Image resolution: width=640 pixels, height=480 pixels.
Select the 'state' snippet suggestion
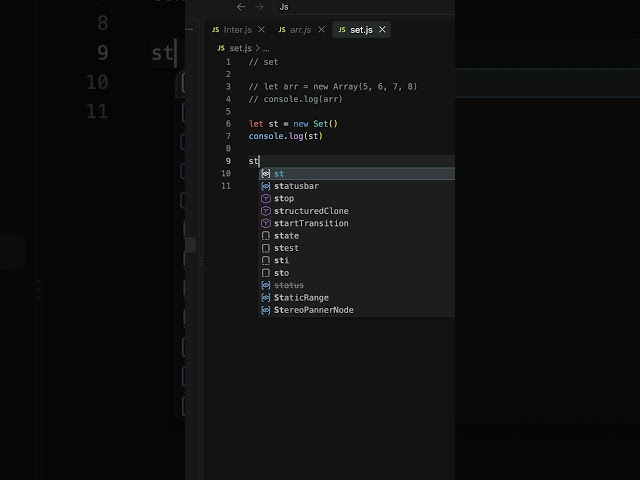[357, 236]
